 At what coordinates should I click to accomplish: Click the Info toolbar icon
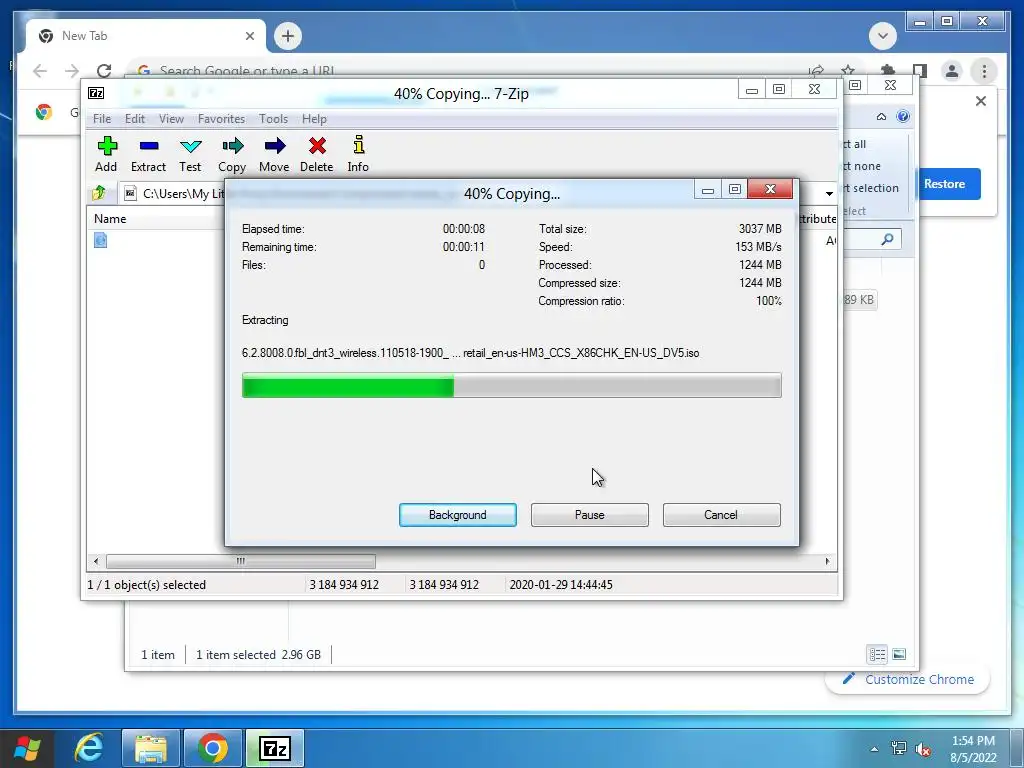(x=358, y=154)
